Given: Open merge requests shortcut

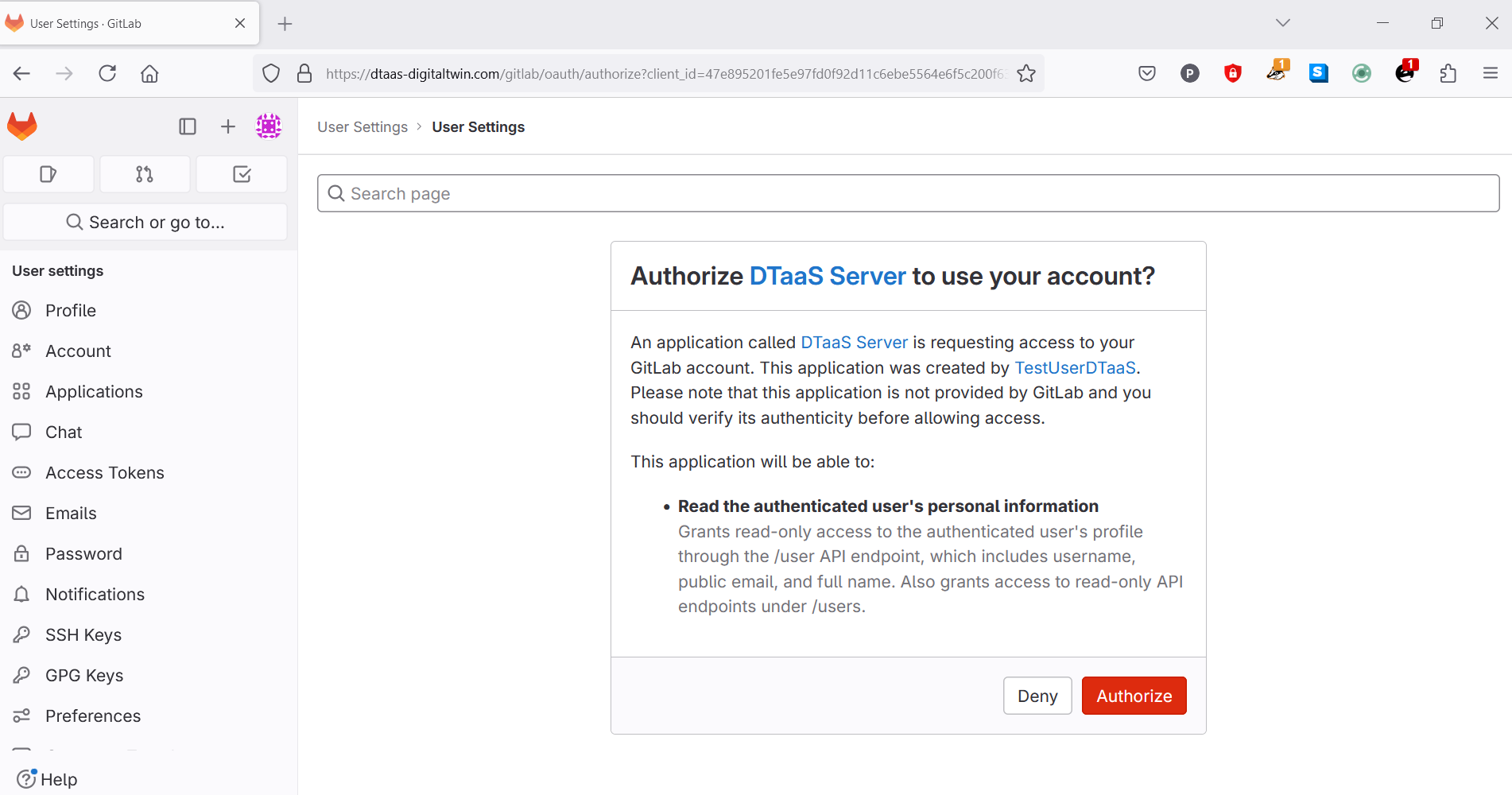Looking at the screenshot, I should pyautogui.click(x=145, y=174).
